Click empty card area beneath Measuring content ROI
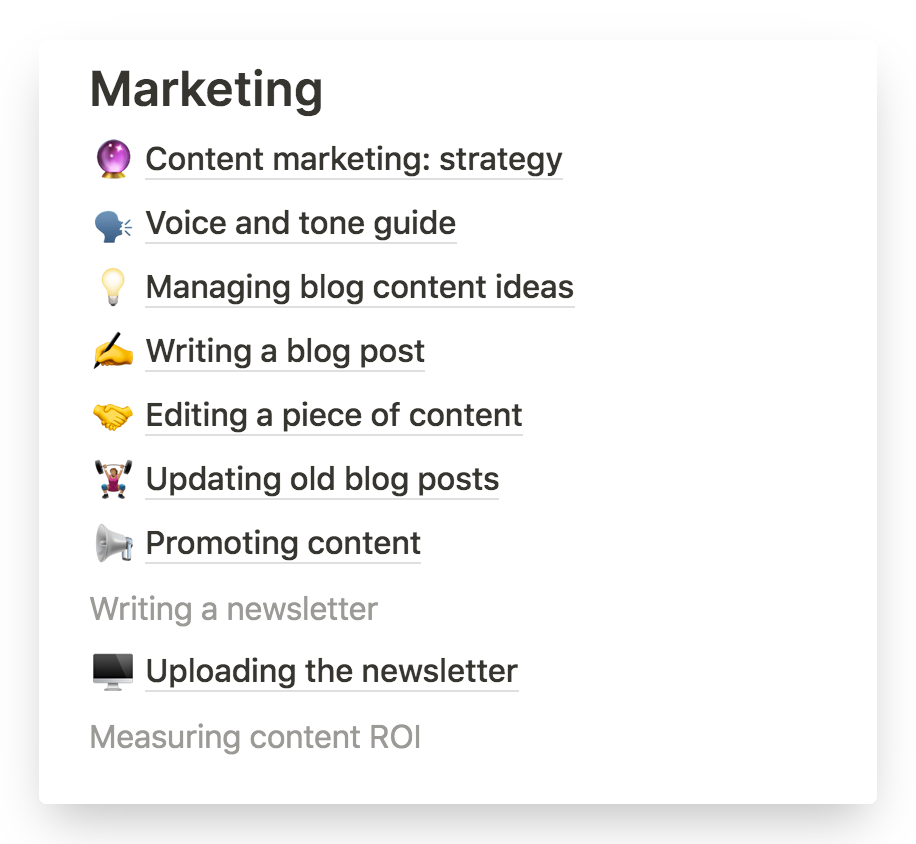The image size is (916, 844). pos(457,780)
